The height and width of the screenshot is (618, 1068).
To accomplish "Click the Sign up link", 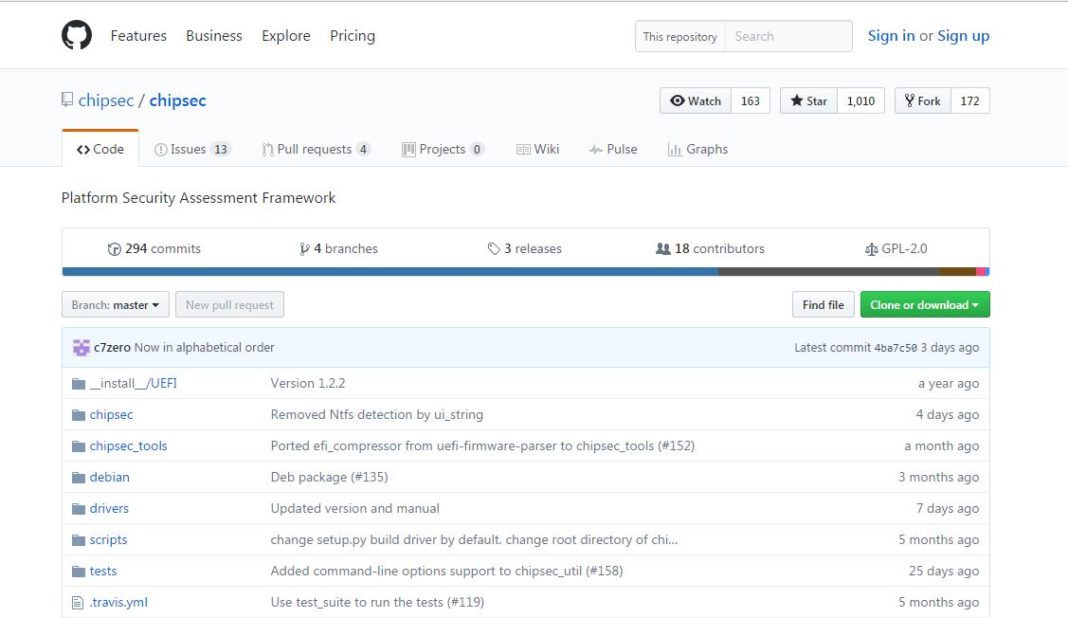I will coord(963,35).
